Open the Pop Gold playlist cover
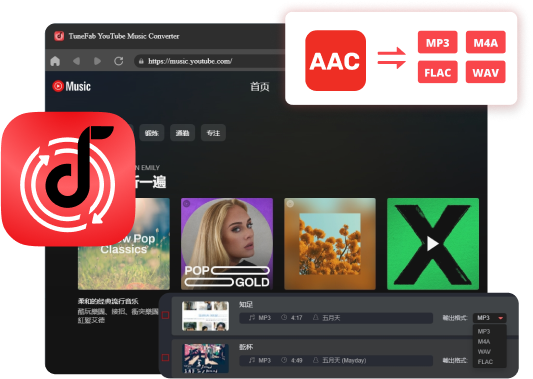 [x=227, y=244]
